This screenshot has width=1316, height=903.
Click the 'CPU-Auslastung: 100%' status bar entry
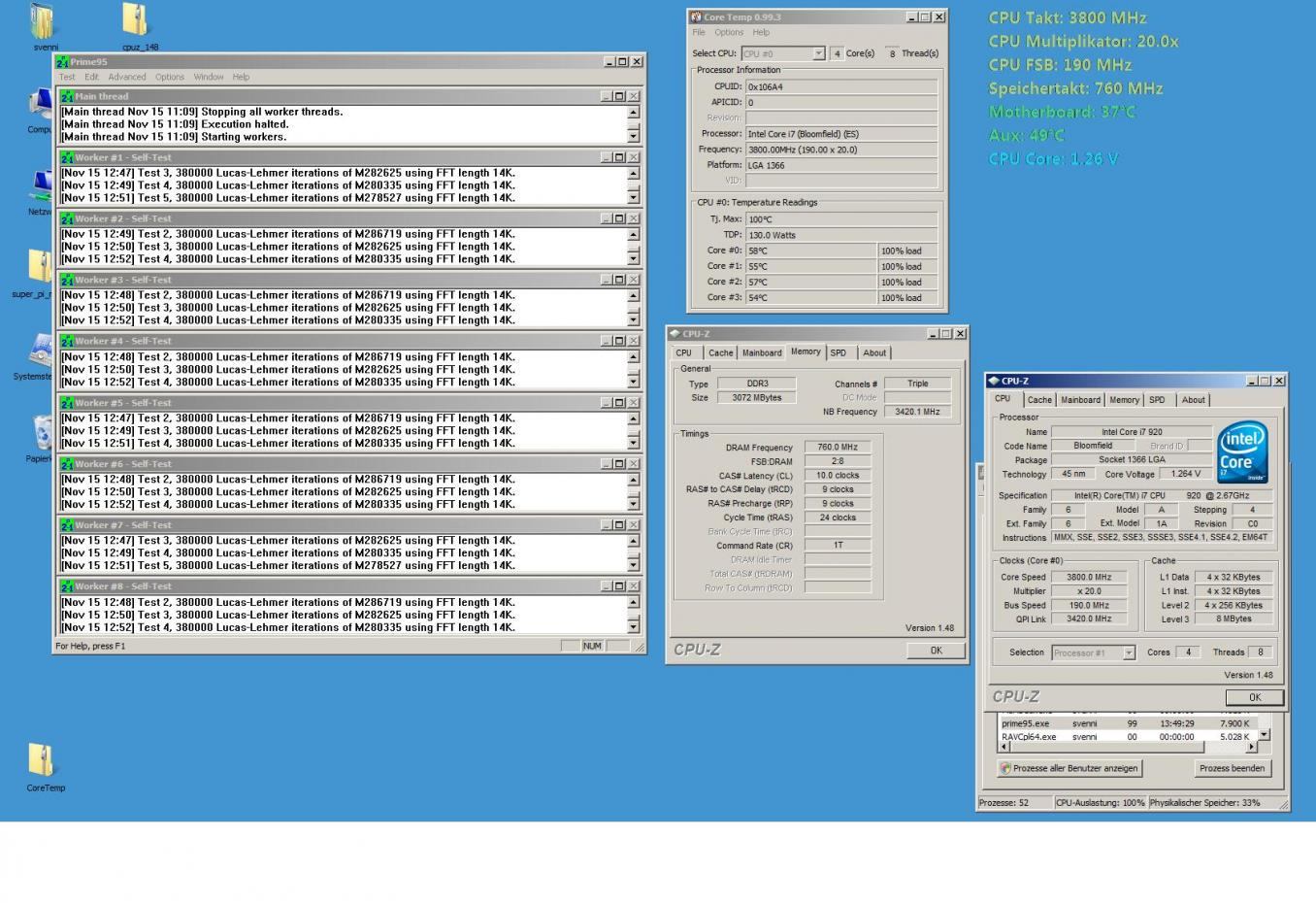point(1100,803)
